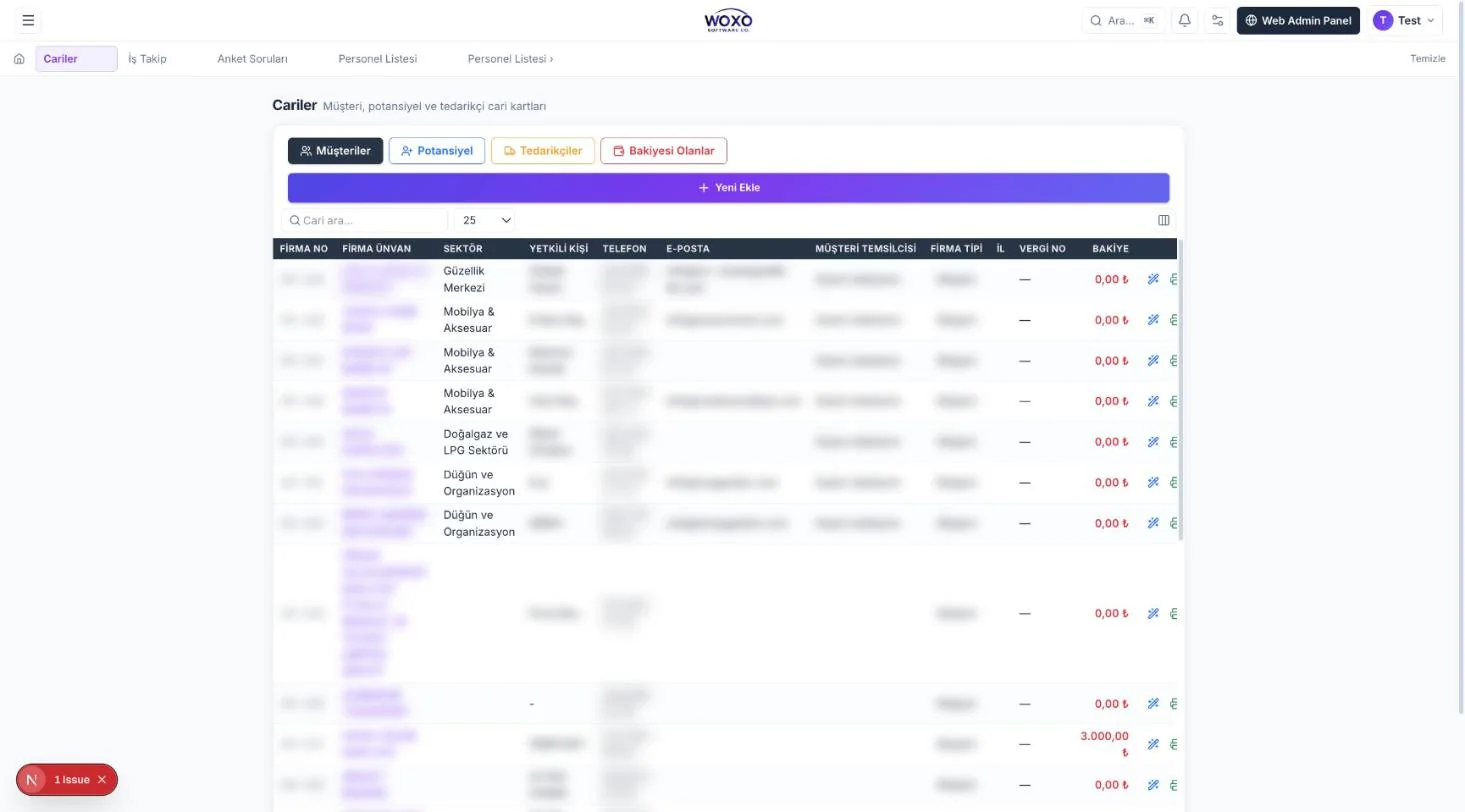This screenshot has width=1465, height=812.
Task: Open the hamburger sidebar menu
Action: (x=28, y=20)
